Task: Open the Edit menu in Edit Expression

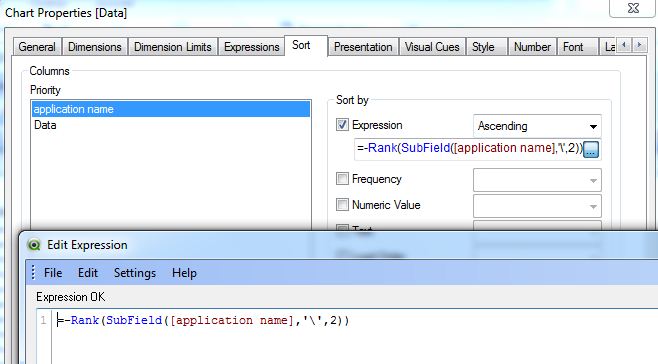Action: [x=88, y=273]
